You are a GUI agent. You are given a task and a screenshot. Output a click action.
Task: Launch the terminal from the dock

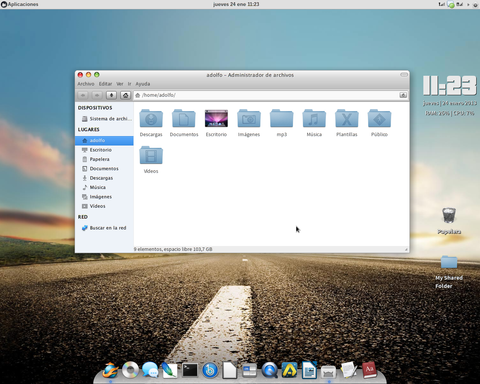(x=190, y=370)
